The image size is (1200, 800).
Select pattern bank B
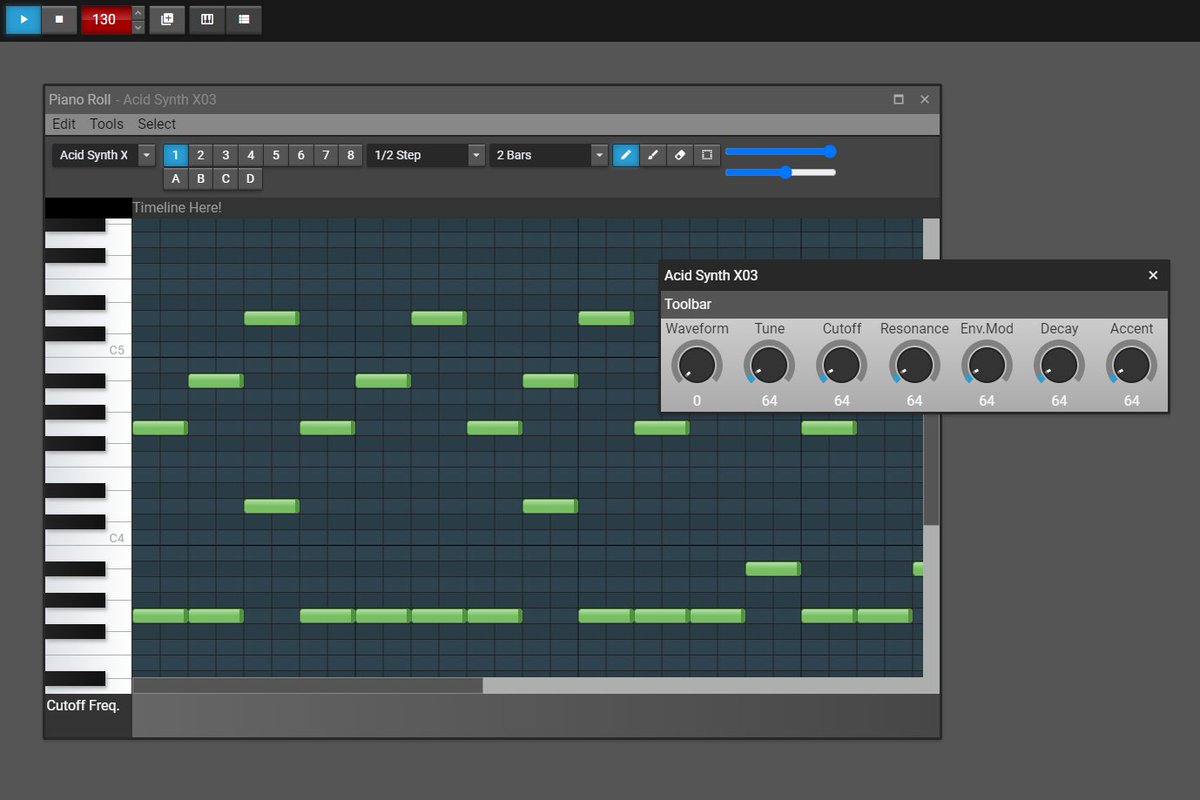pos(200,179)
